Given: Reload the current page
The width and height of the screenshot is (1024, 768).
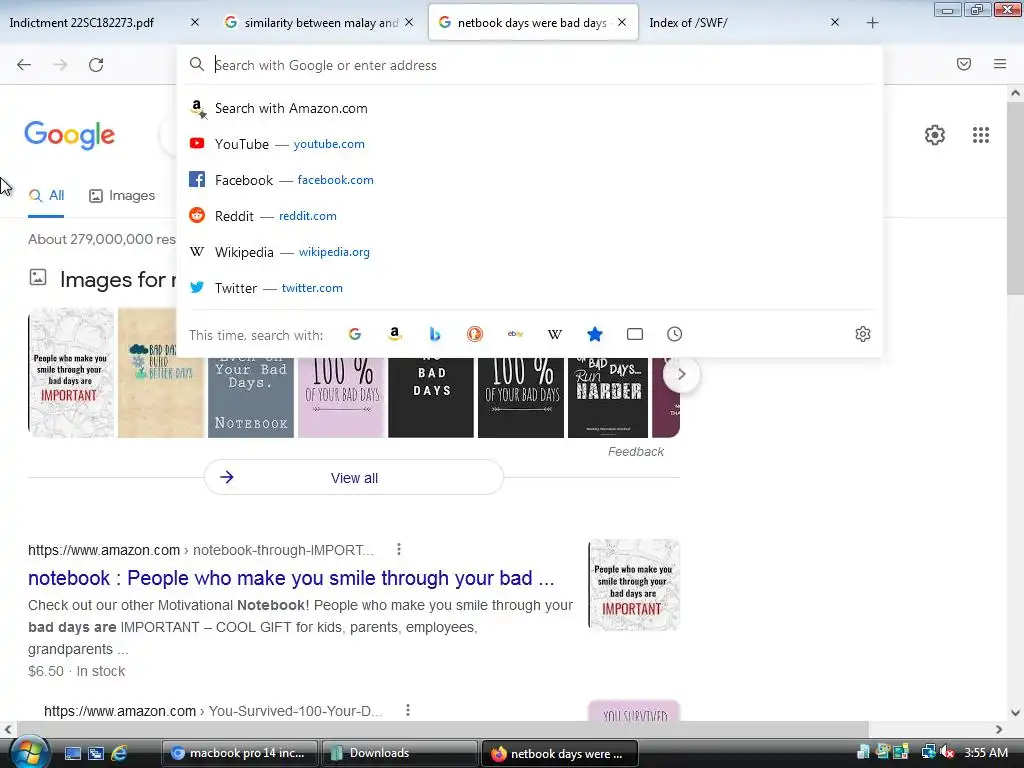Looking at the screenshot, I should (x=96, y=65).
